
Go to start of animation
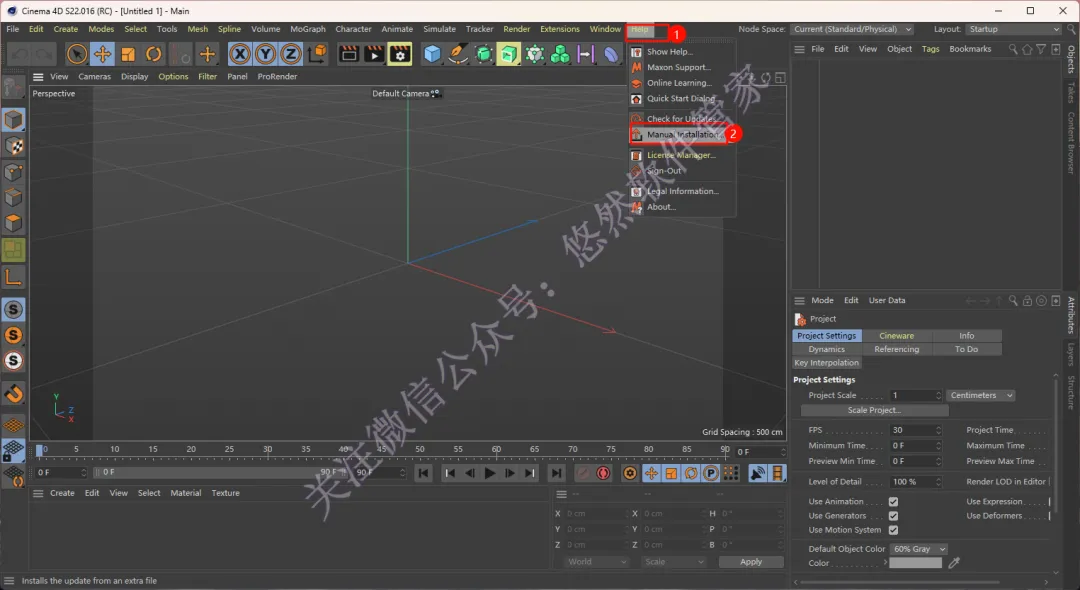tap(423, 473)
